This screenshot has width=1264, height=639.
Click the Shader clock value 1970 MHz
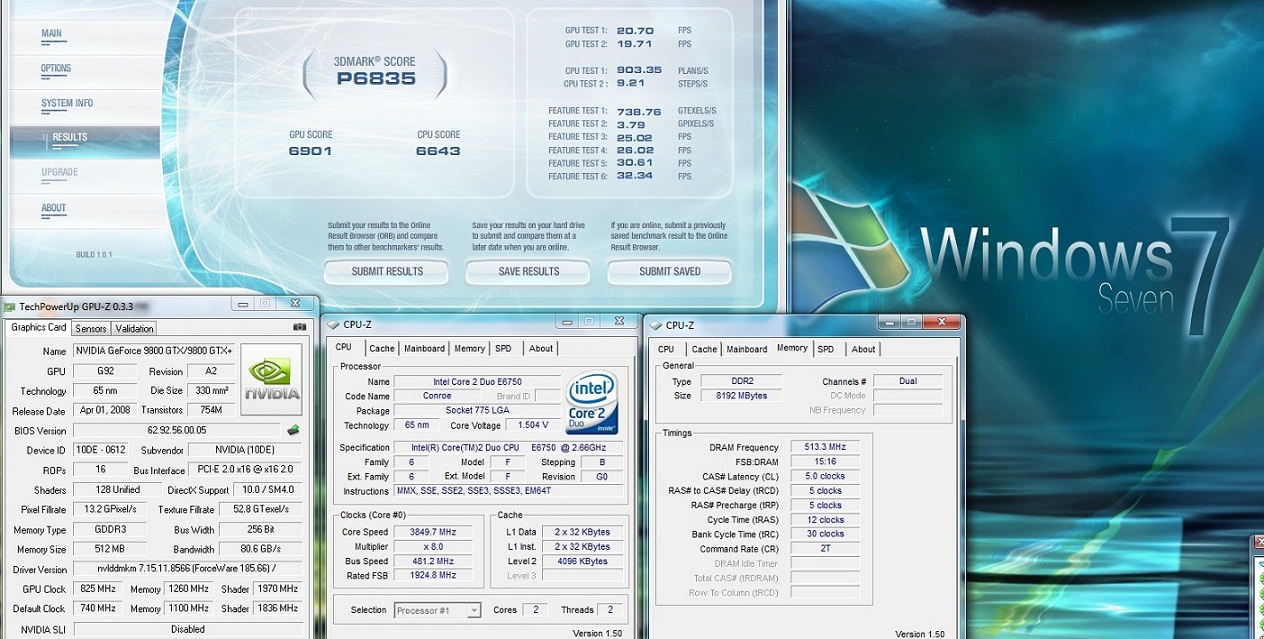click(277, 589)
